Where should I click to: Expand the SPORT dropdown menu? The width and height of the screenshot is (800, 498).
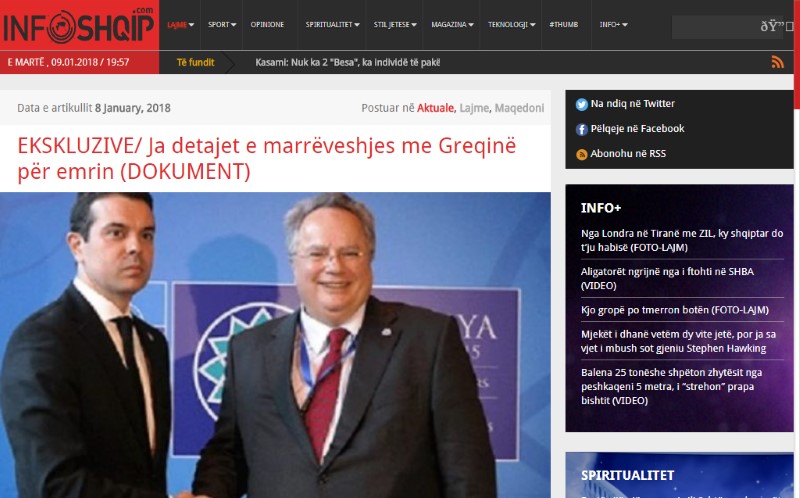(x=222, y=24)
